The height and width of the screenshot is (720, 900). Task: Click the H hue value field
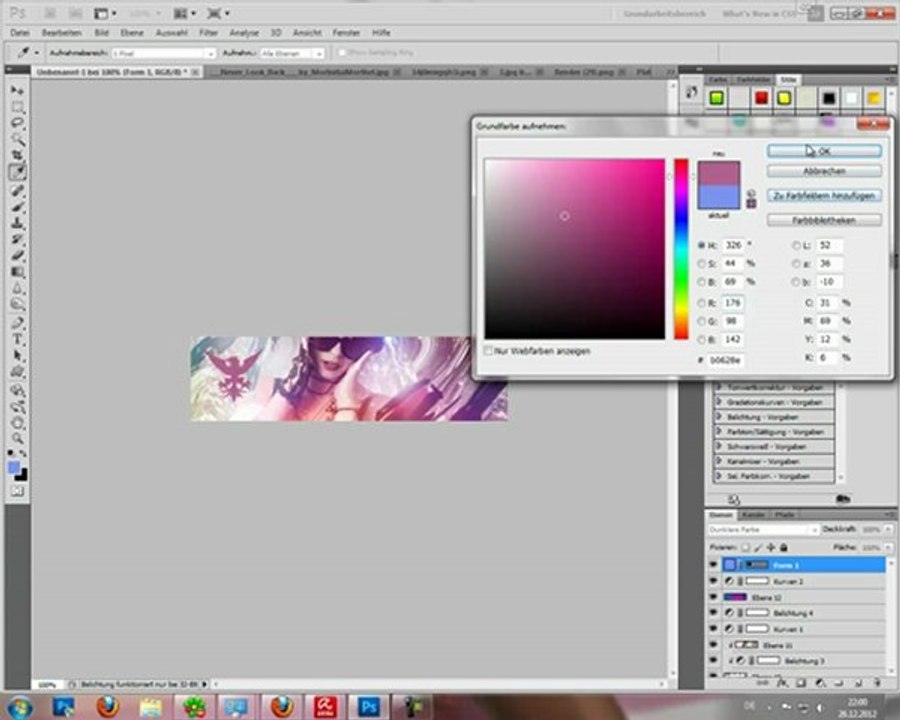coord(734,245)
